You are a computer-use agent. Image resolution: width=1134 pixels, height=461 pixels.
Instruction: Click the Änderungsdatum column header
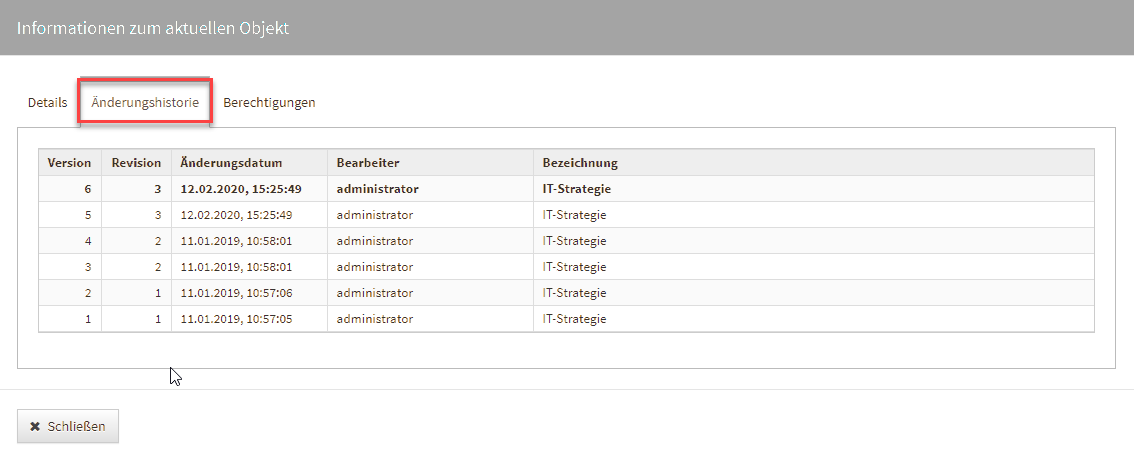(x=231, y=162)
